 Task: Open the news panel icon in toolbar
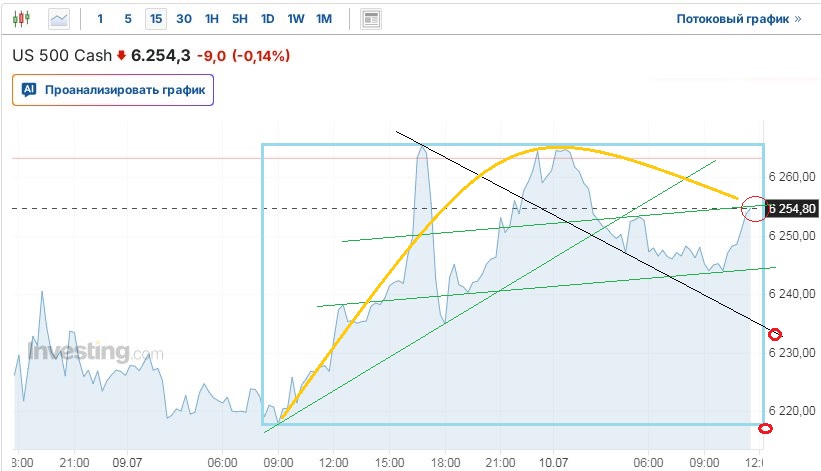(371, 18)
